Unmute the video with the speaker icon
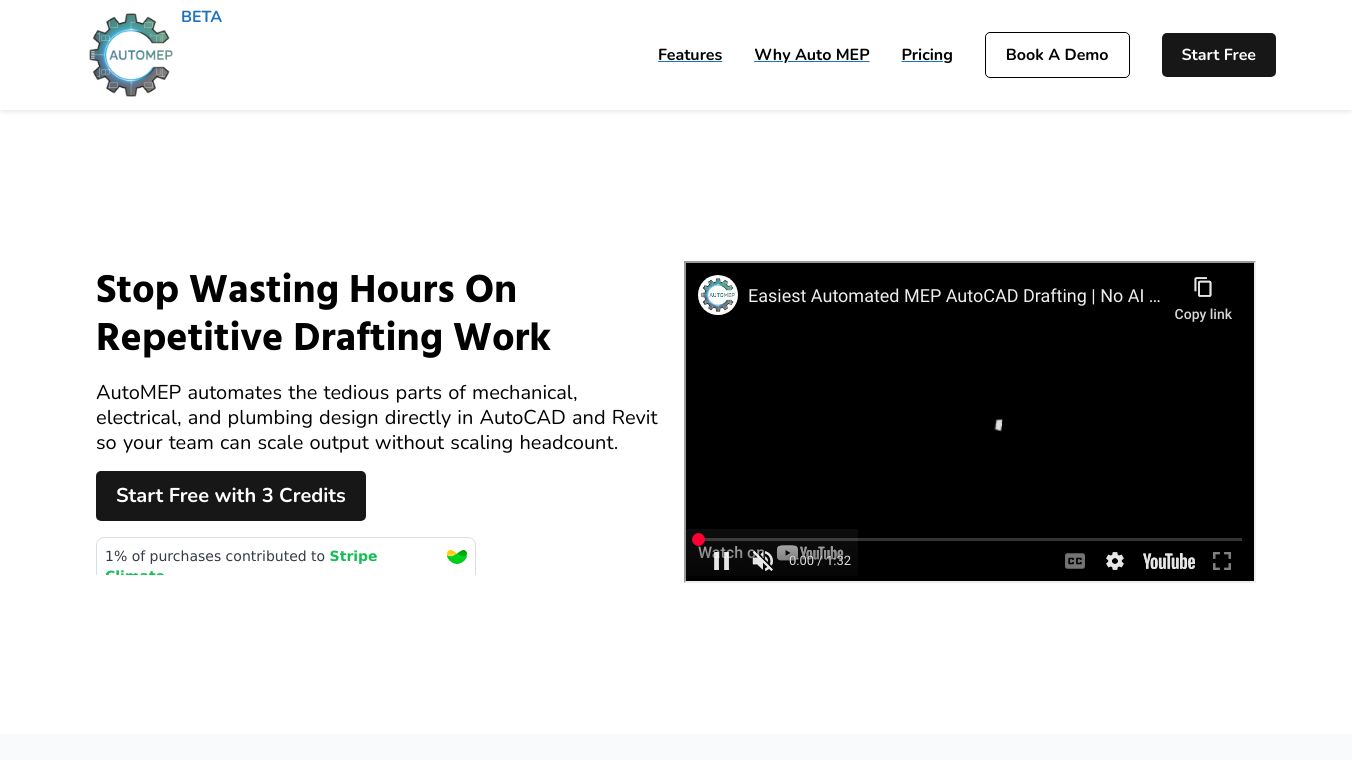Screen dimensions: 1352x760 pyautogui.click(x=762, y=561)
